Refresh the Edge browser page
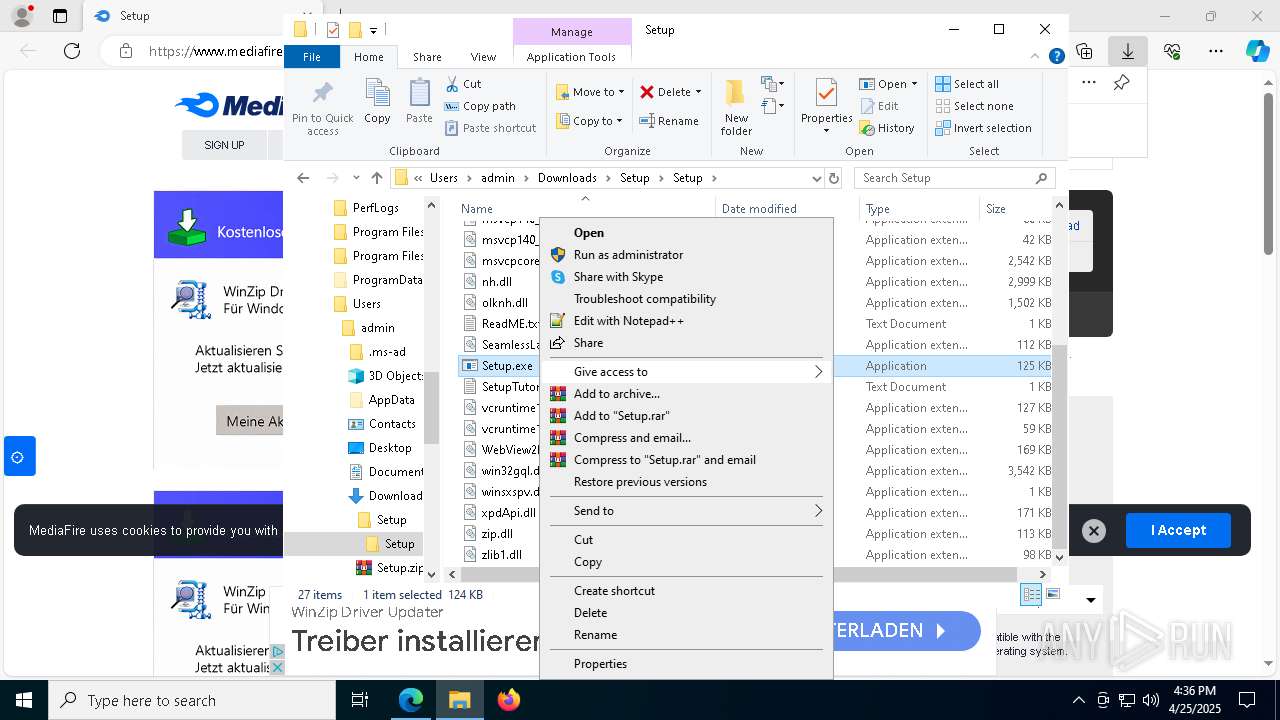This screenshot has height=720, width=1280. pos(71,50)
